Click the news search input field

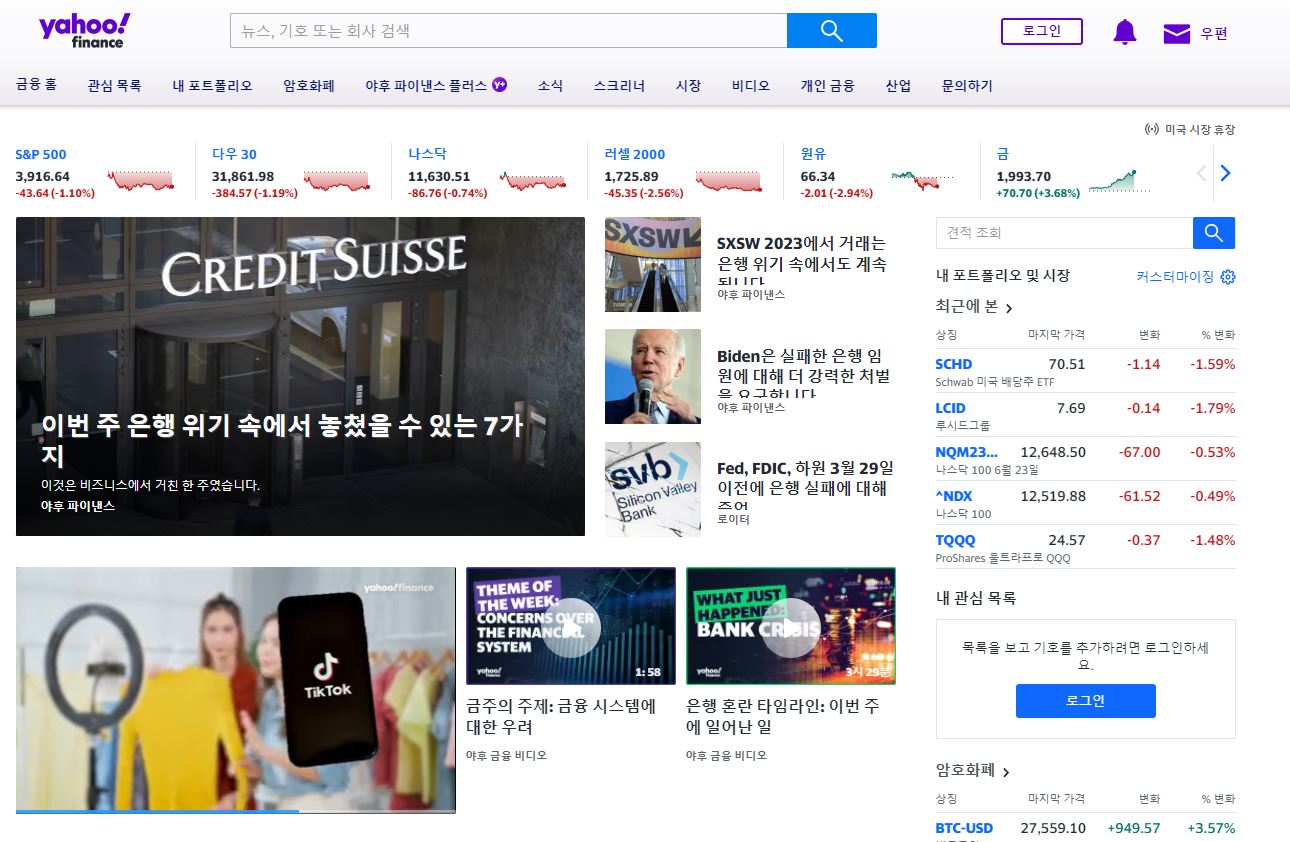coord(508,30)
